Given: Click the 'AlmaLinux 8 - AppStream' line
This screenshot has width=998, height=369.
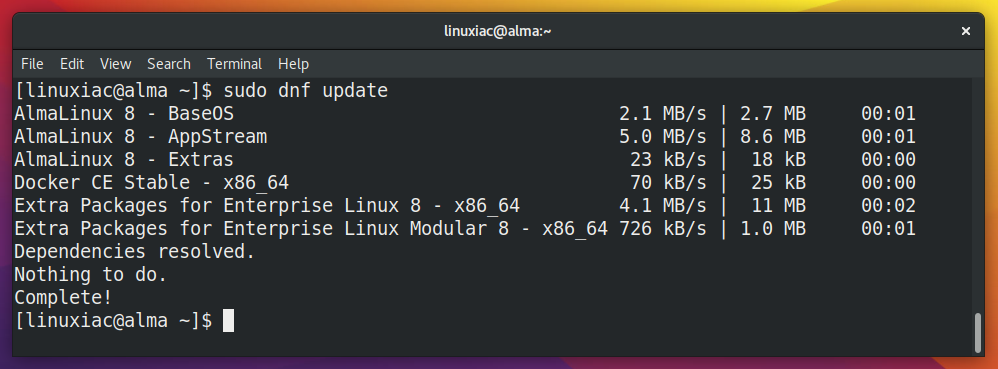Looking at the screenshot, I should pyautogui.click(x=465, y=137).
